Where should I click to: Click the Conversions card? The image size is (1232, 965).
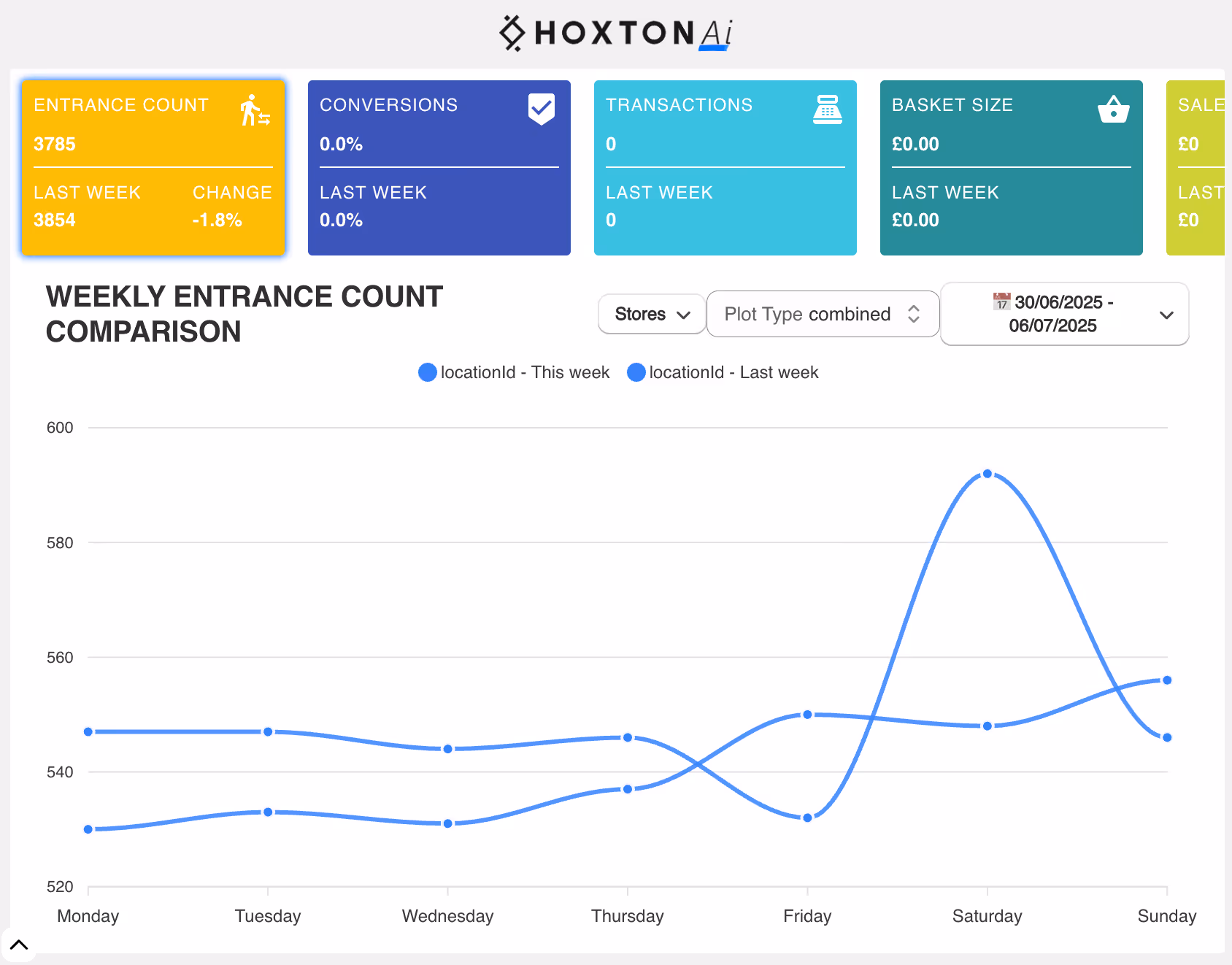pos(438,168)
